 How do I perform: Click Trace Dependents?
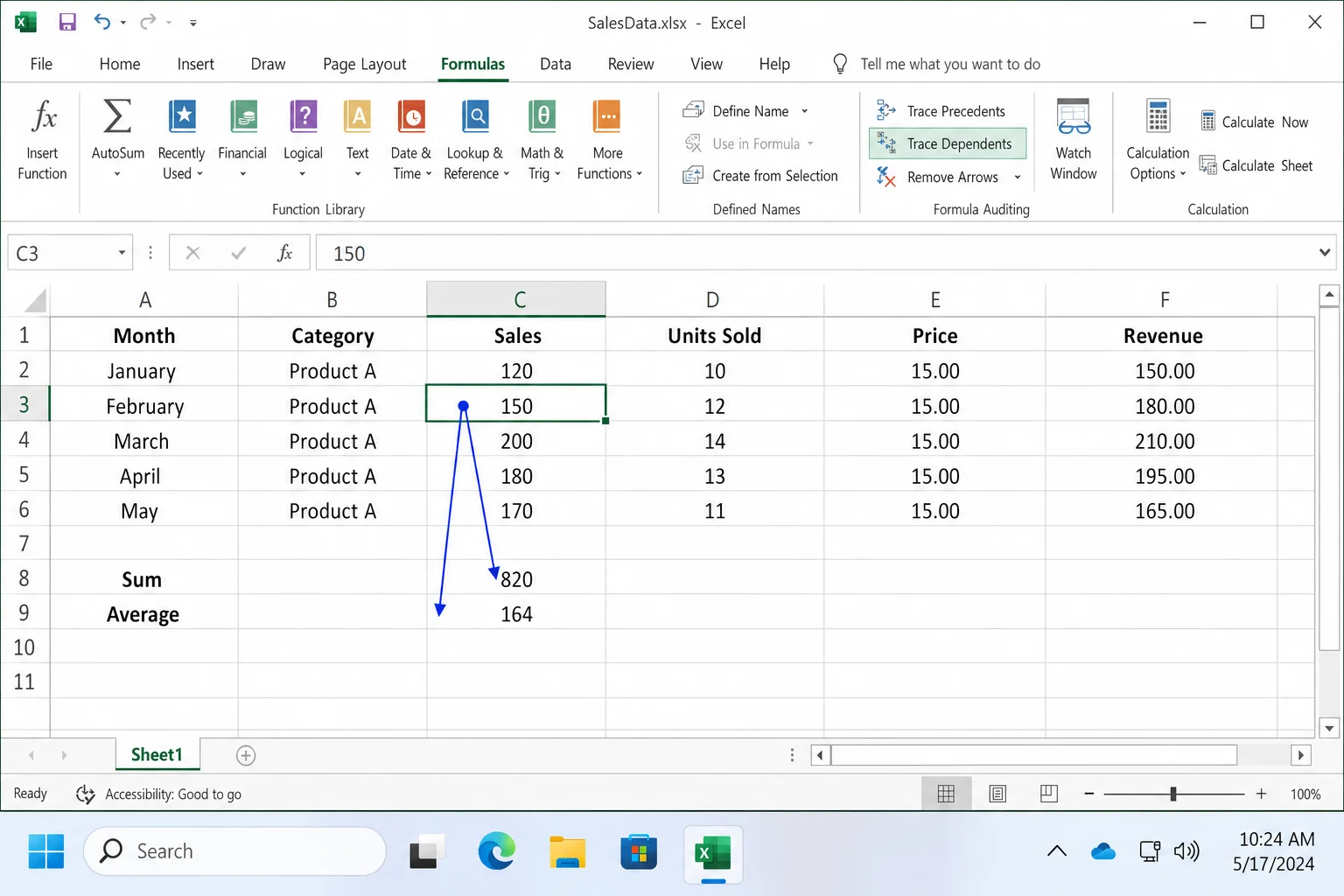(948, 143)
